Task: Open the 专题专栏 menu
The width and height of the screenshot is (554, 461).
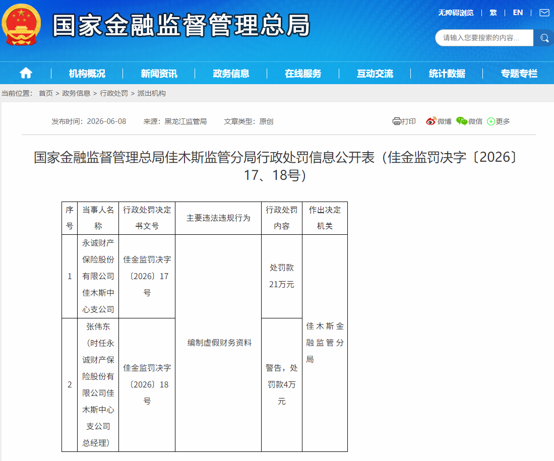Action: tap(519, 73)
